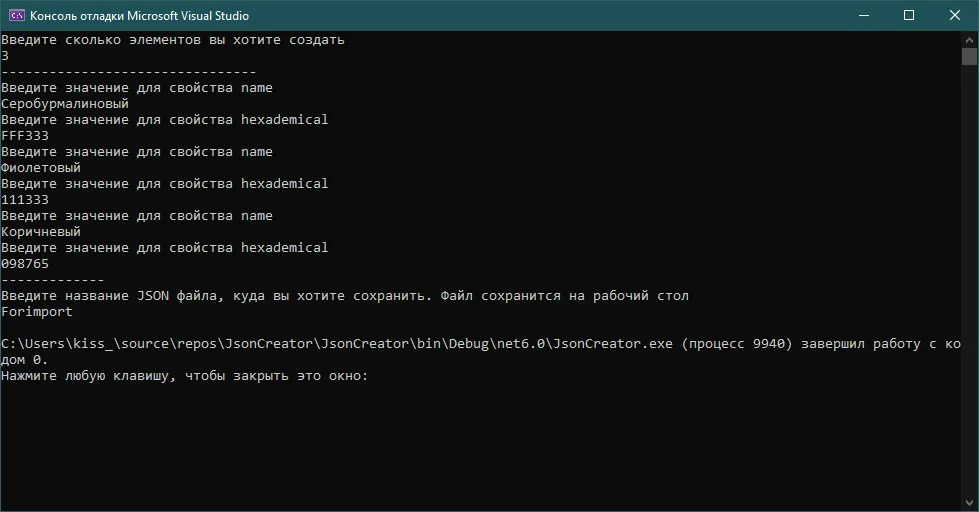Minimize the debug console window

pos(864,16)
